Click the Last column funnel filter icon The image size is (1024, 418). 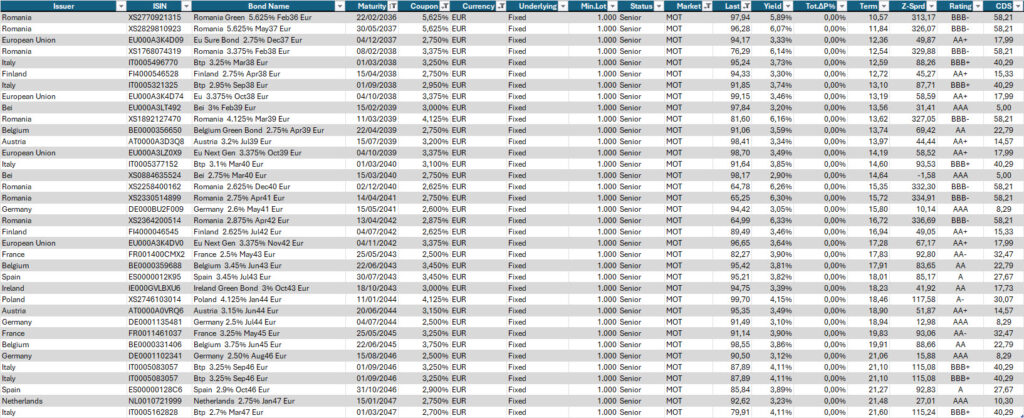click(748, 6)
